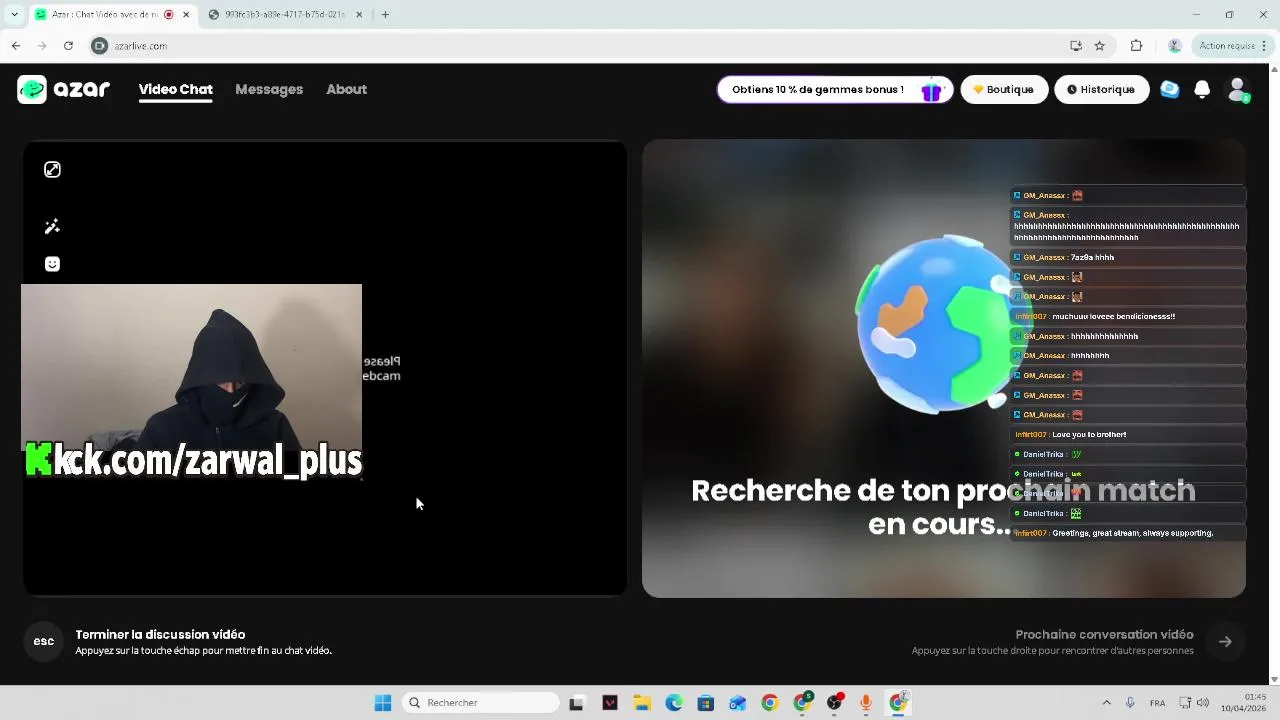Open the Chrome profile avatar
1280x720 pixels.
(1175, 46)
